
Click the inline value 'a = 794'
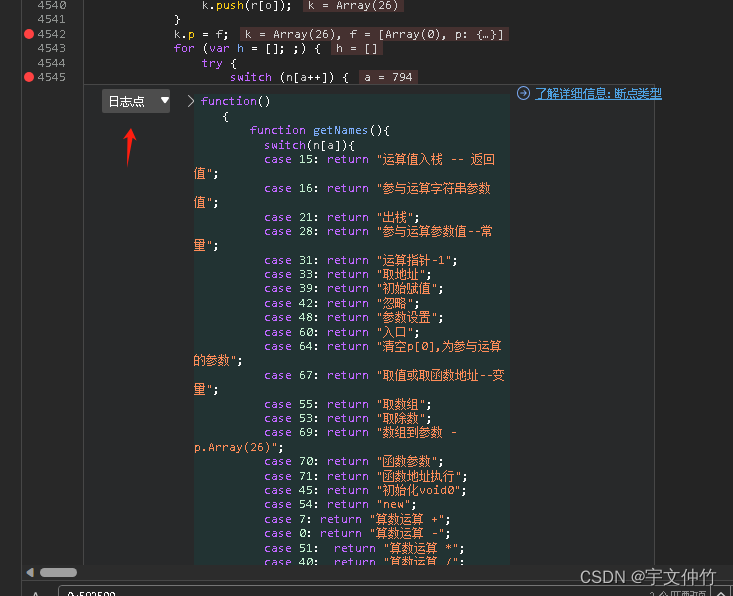tap(388, 77)
